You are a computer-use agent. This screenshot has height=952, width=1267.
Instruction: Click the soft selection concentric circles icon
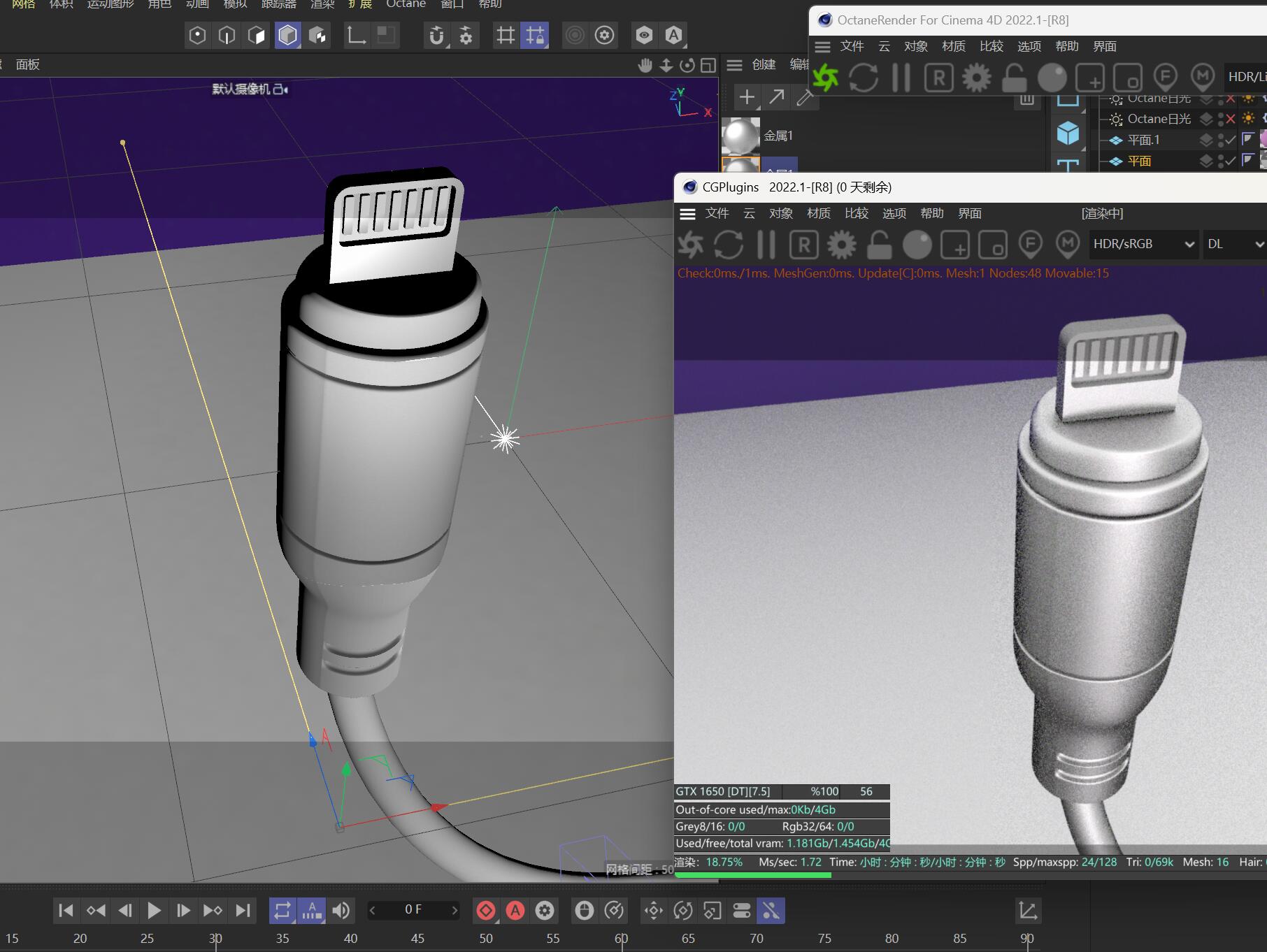(x=575, y=35)
